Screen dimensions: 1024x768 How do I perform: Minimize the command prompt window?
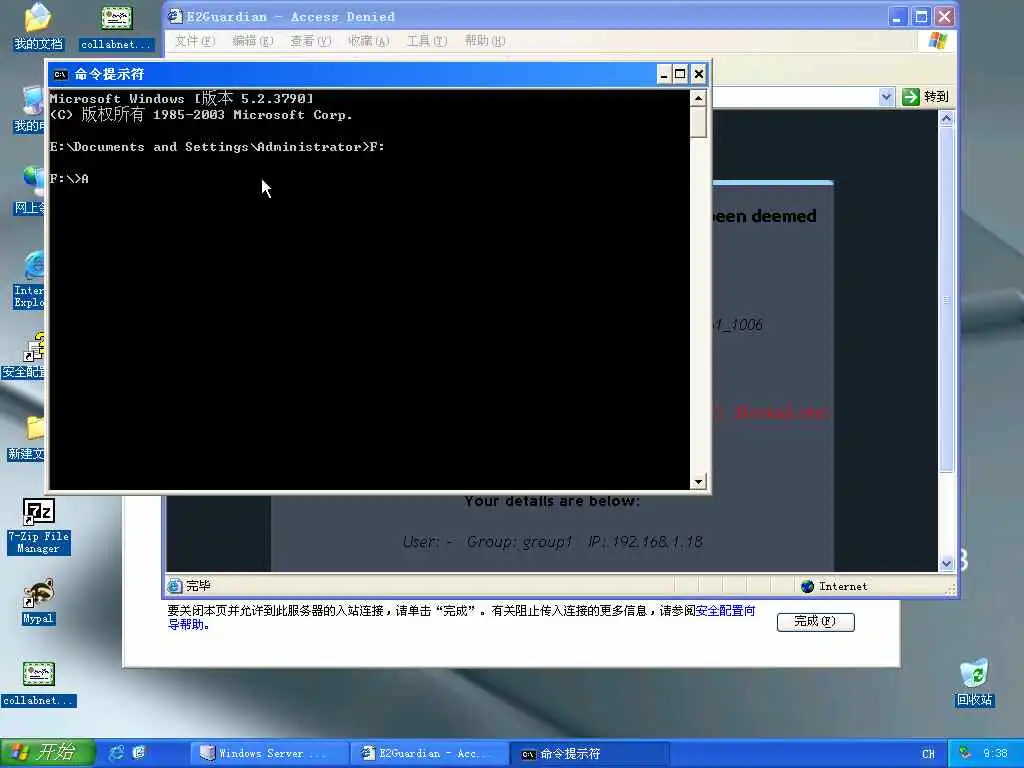[664, 74]
